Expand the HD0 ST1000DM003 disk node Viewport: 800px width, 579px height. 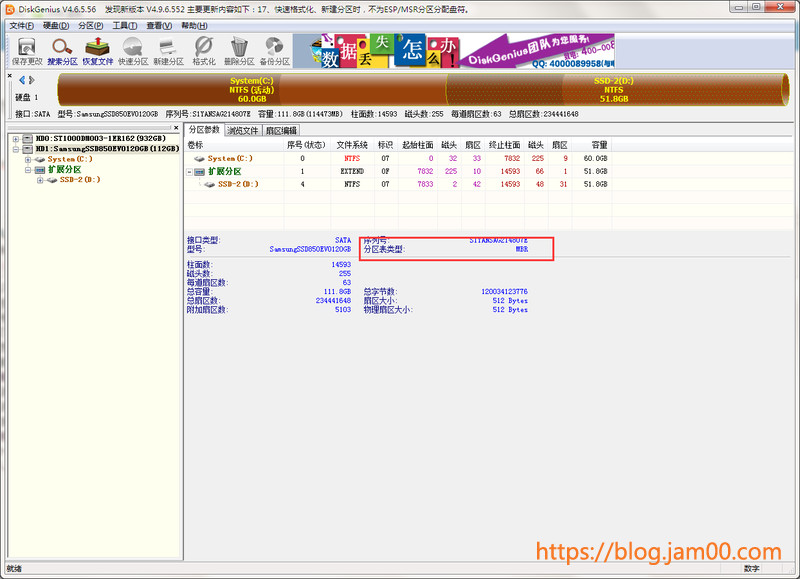click(x=17, y=138)
